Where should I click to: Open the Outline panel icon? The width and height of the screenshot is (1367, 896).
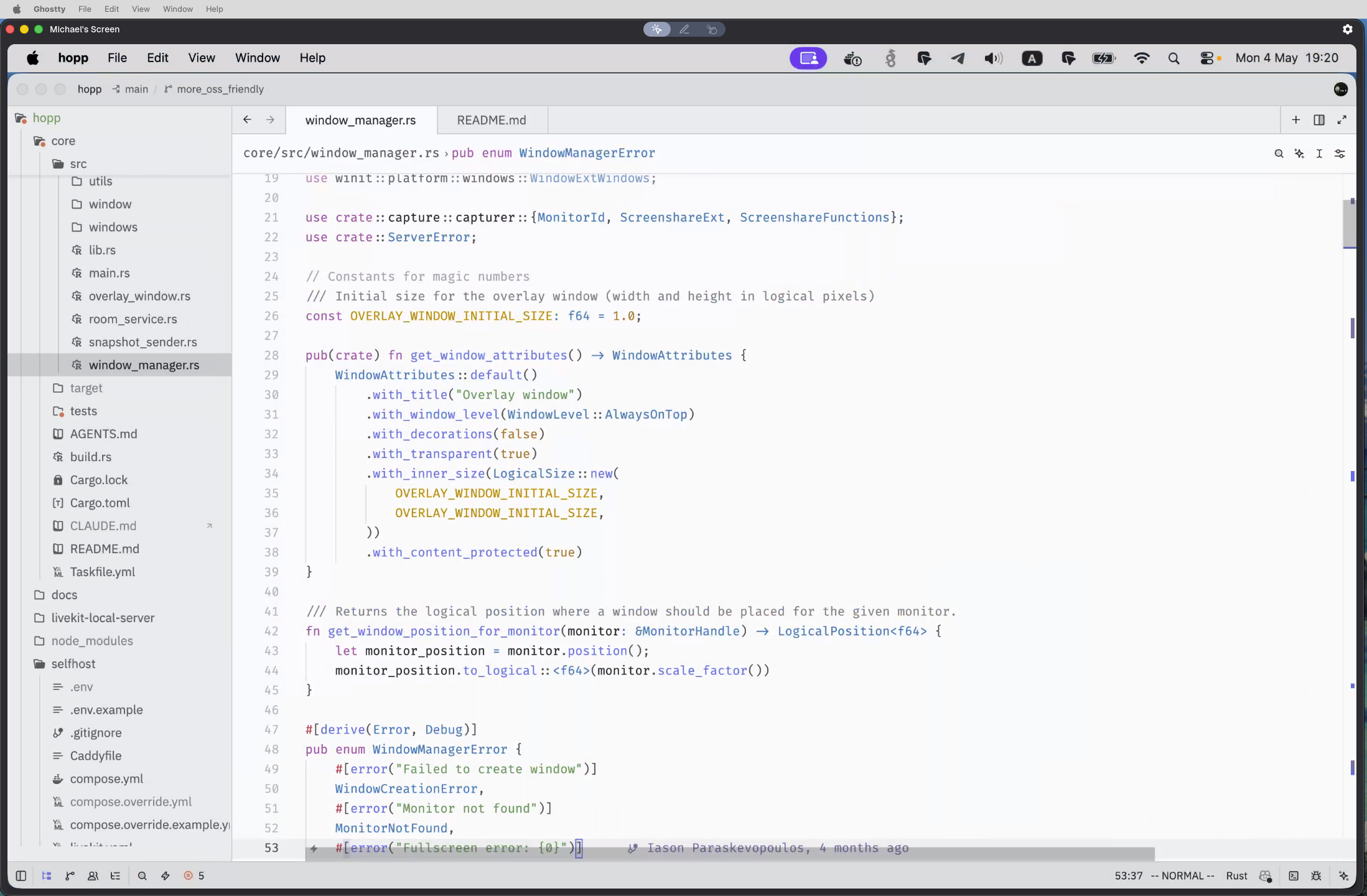[x=116, y=876]
